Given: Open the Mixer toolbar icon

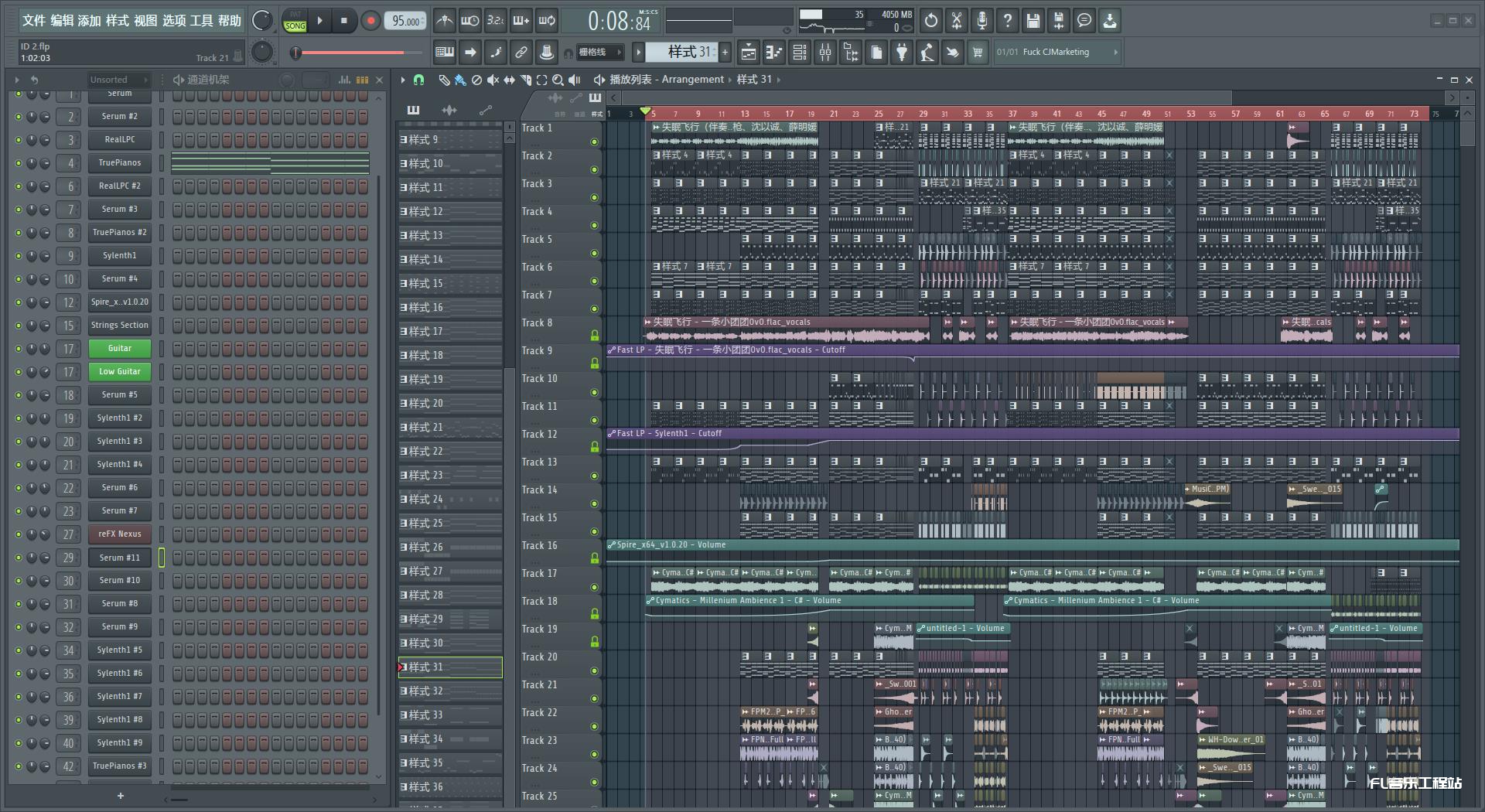Looking at the screenshot, I should [824, 52].
